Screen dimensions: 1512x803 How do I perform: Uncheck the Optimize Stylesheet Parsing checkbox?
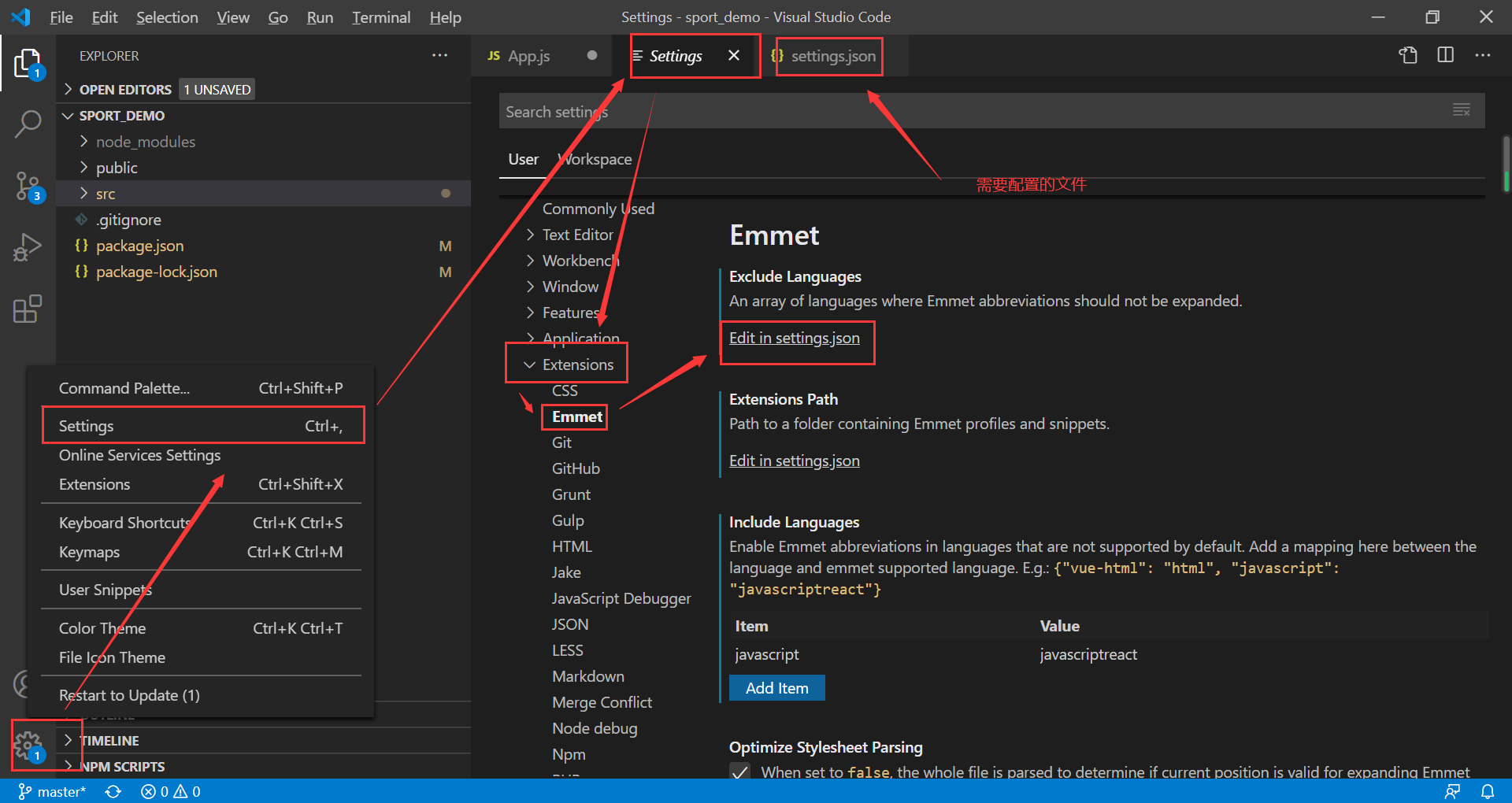click(x=739, y=772)
